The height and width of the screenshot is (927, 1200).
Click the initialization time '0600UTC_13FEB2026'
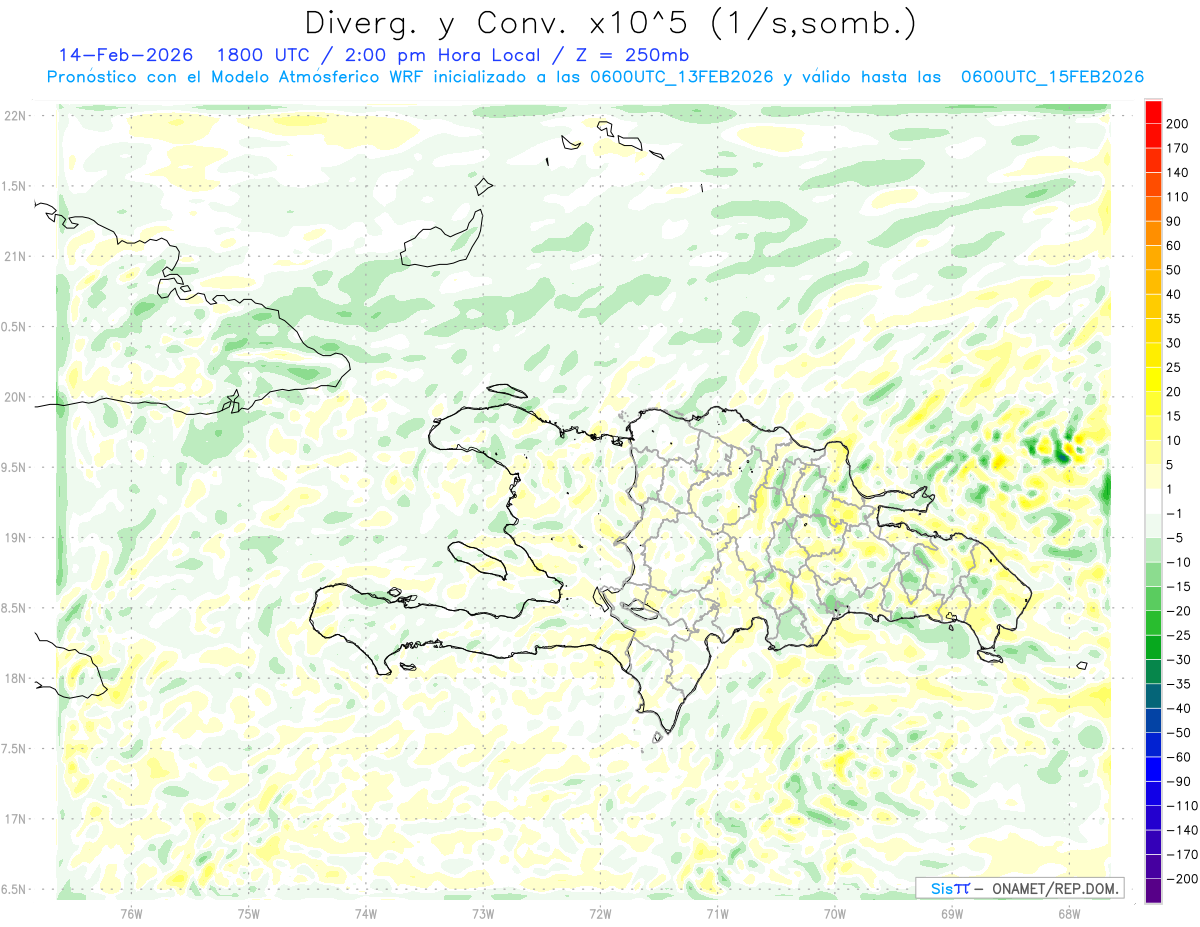(683, 77)
